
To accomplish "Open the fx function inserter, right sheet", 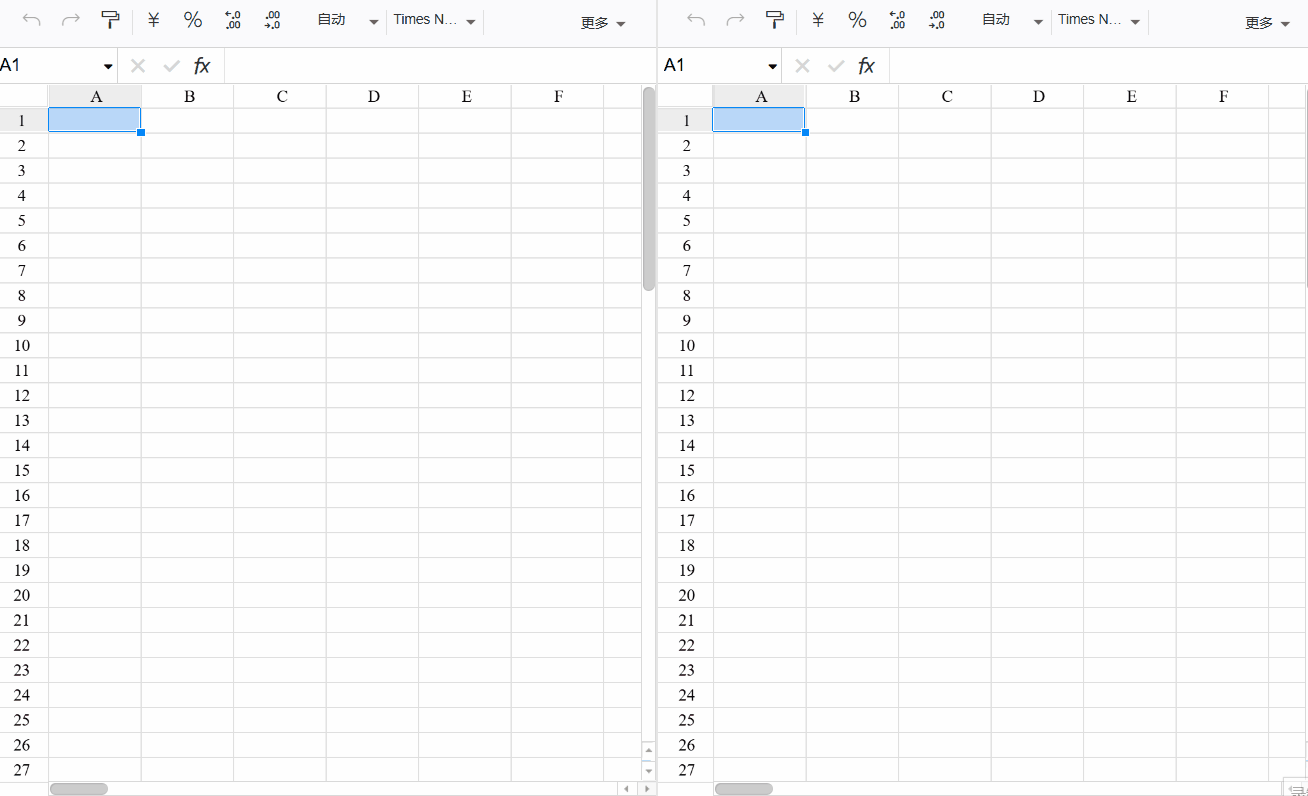I will [867, 66].
